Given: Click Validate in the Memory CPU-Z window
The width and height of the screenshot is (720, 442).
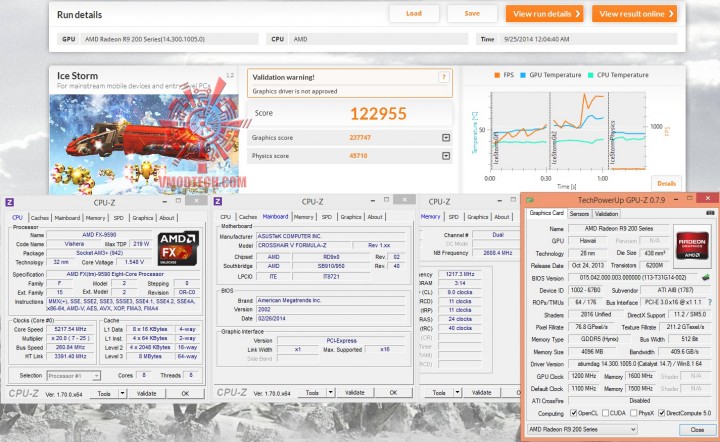Looking at the screenshot, I should (x=481, y=392).
